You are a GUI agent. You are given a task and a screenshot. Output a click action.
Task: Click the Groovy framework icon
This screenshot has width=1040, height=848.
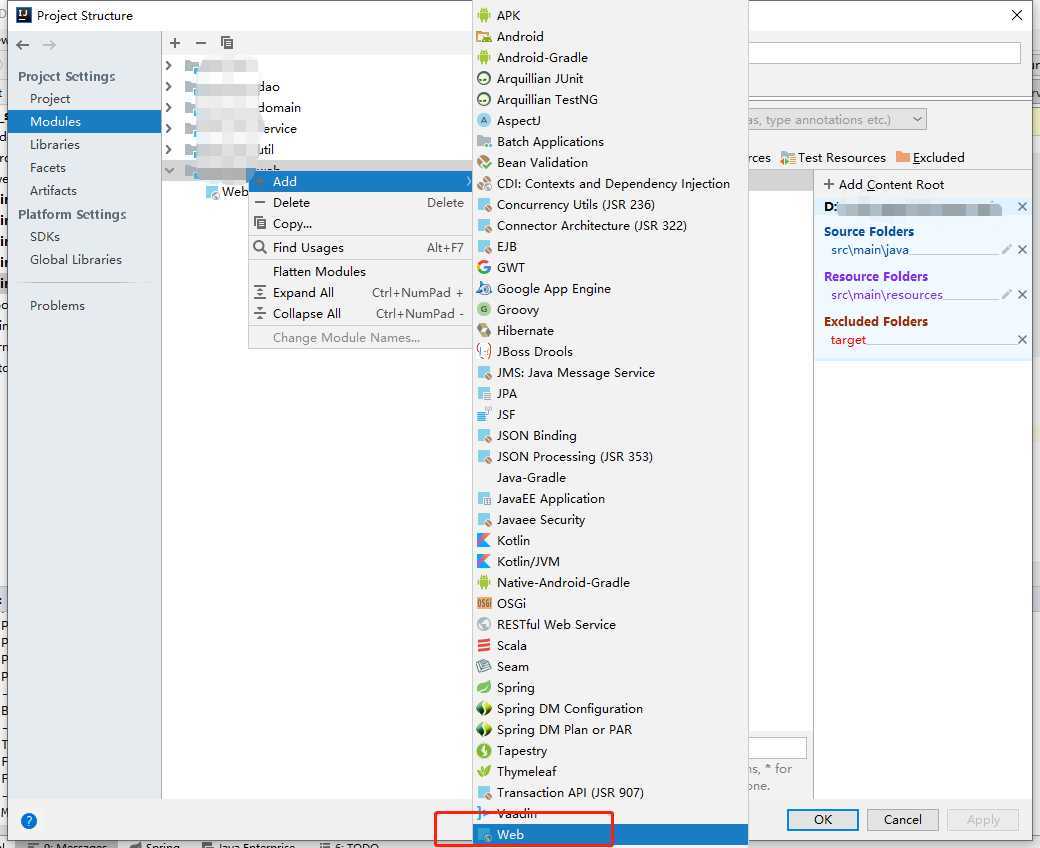coord(484,310)
